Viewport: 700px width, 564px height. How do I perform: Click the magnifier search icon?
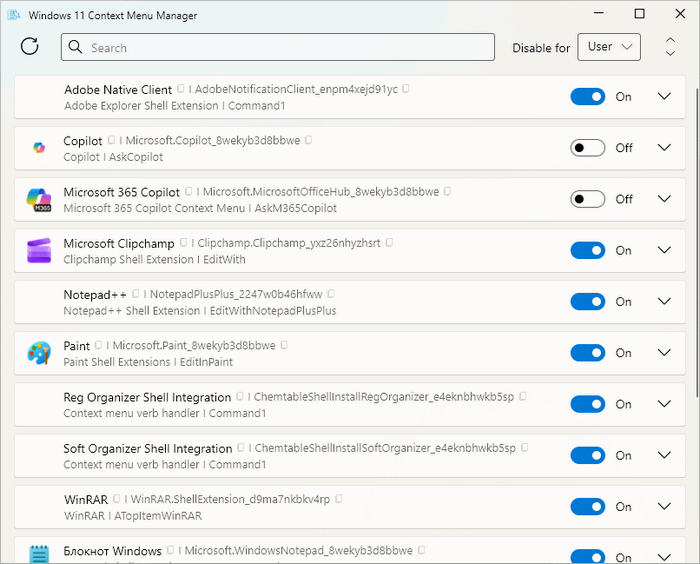(x=75, y=47)
